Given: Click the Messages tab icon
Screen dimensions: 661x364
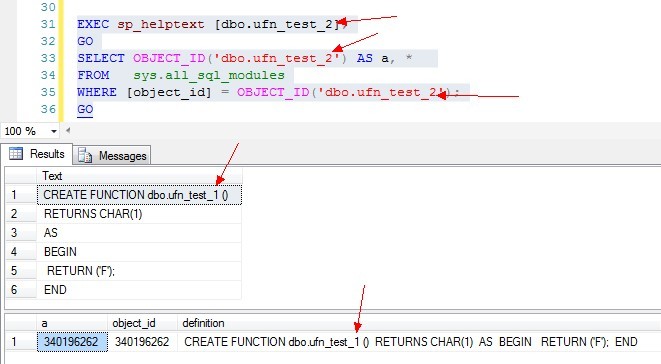Looking at the screenshot, I should [85, 156].
